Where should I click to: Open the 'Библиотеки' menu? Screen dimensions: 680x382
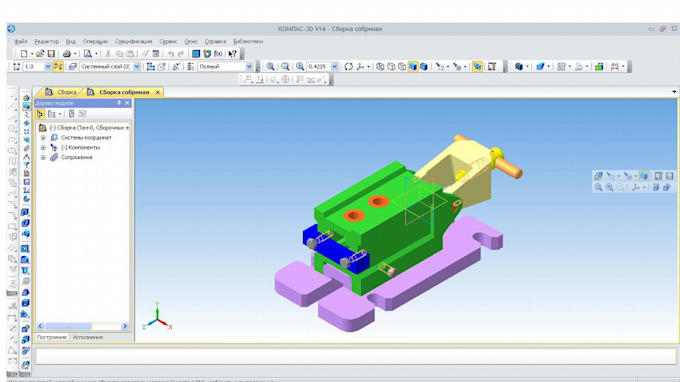pos(248,41)
